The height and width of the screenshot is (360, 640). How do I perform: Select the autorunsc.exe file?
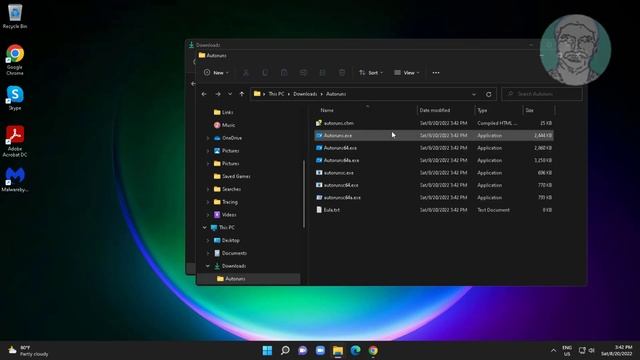434,173
